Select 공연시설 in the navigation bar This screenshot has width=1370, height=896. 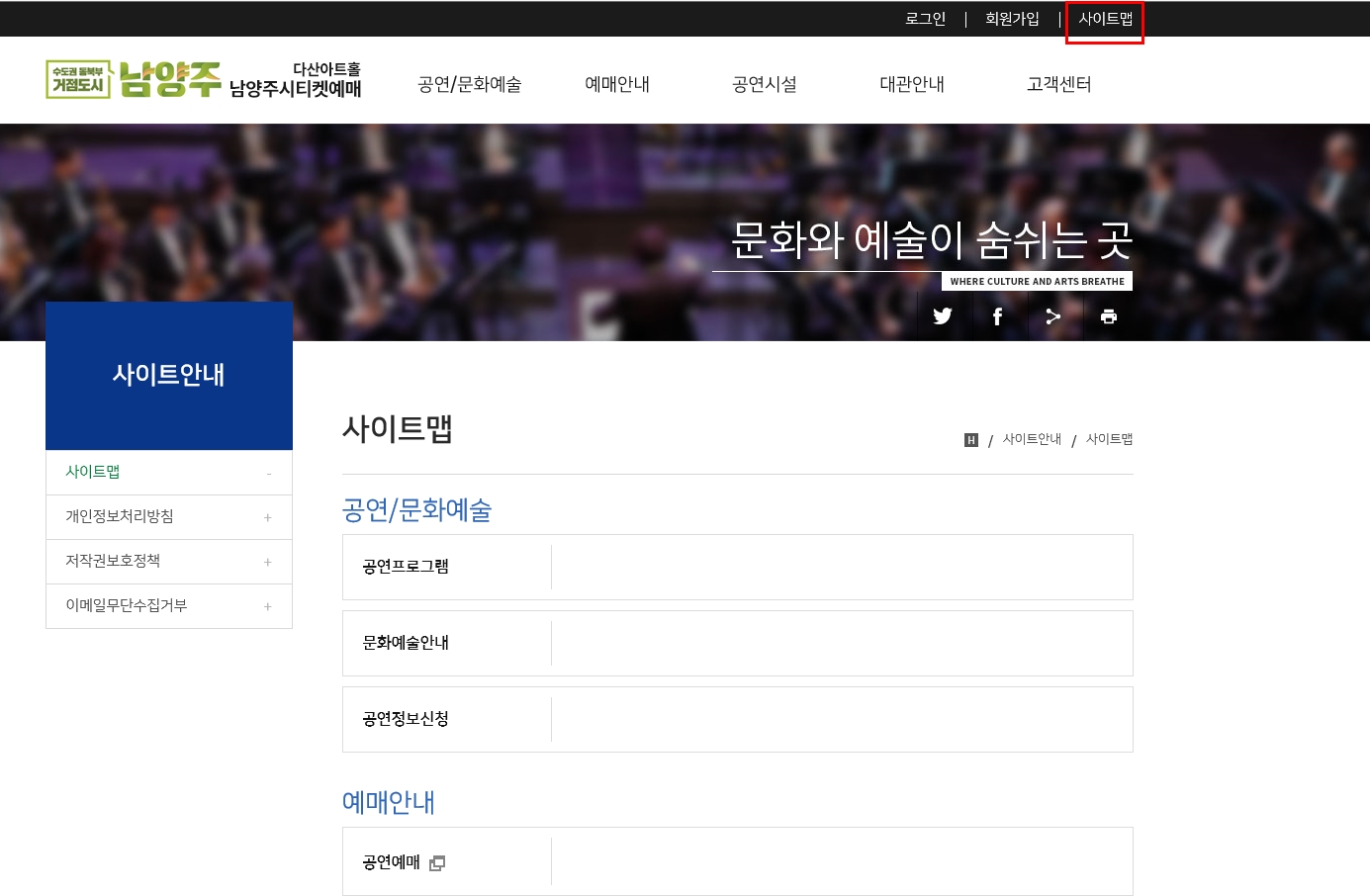coord(764,84)
